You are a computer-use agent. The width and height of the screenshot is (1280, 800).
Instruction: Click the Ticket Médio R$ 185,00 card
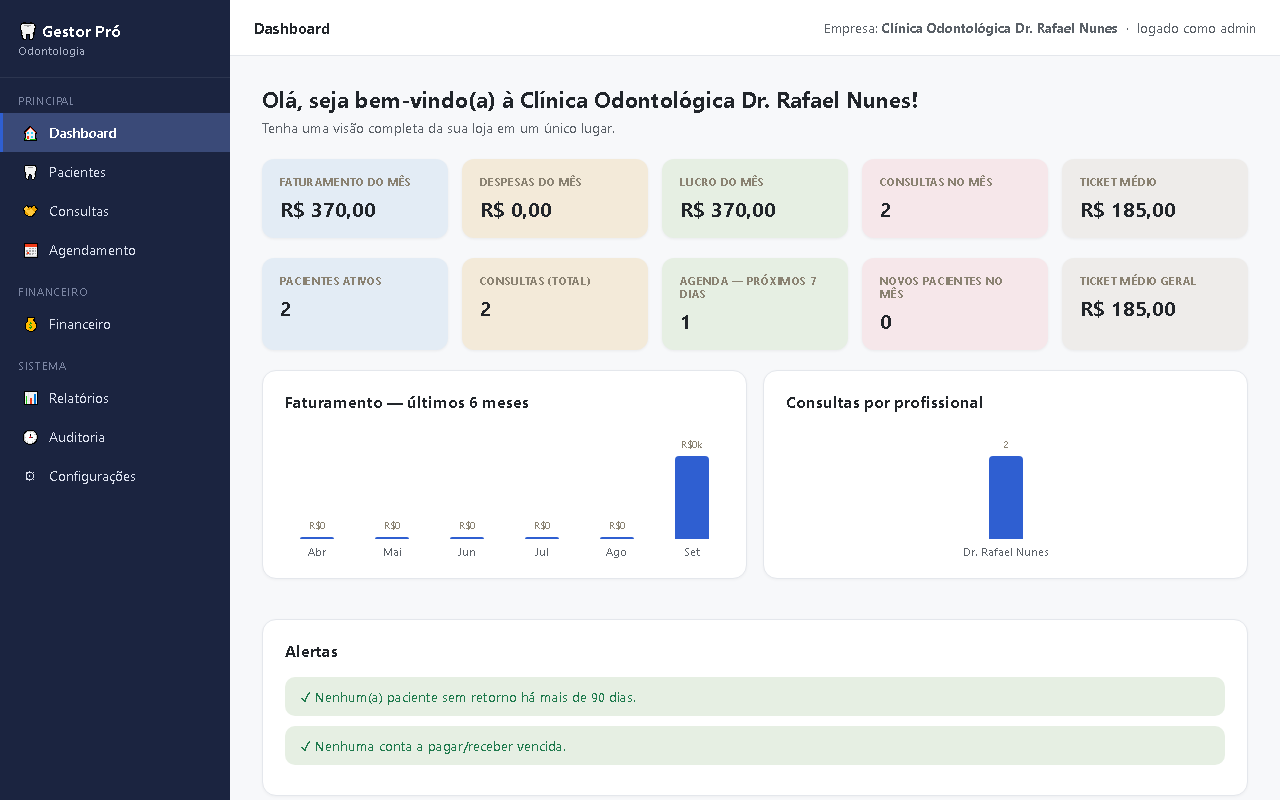1155,198
